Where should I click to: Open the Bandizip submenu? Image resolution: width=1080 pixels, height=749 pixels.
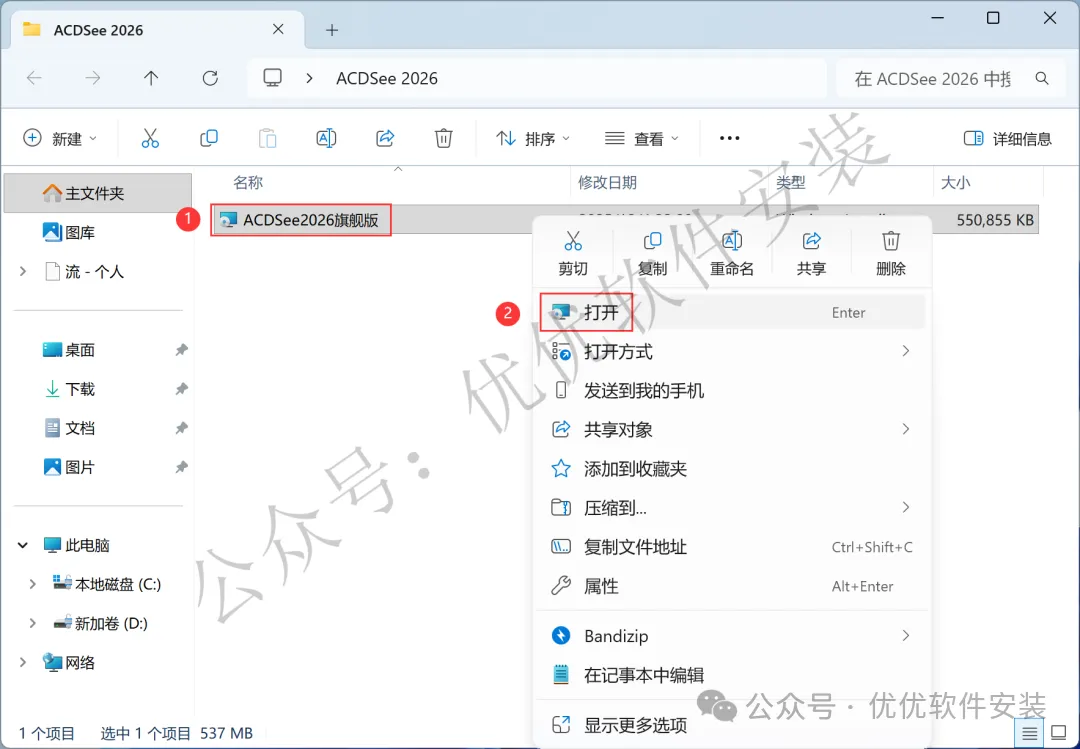731,635
